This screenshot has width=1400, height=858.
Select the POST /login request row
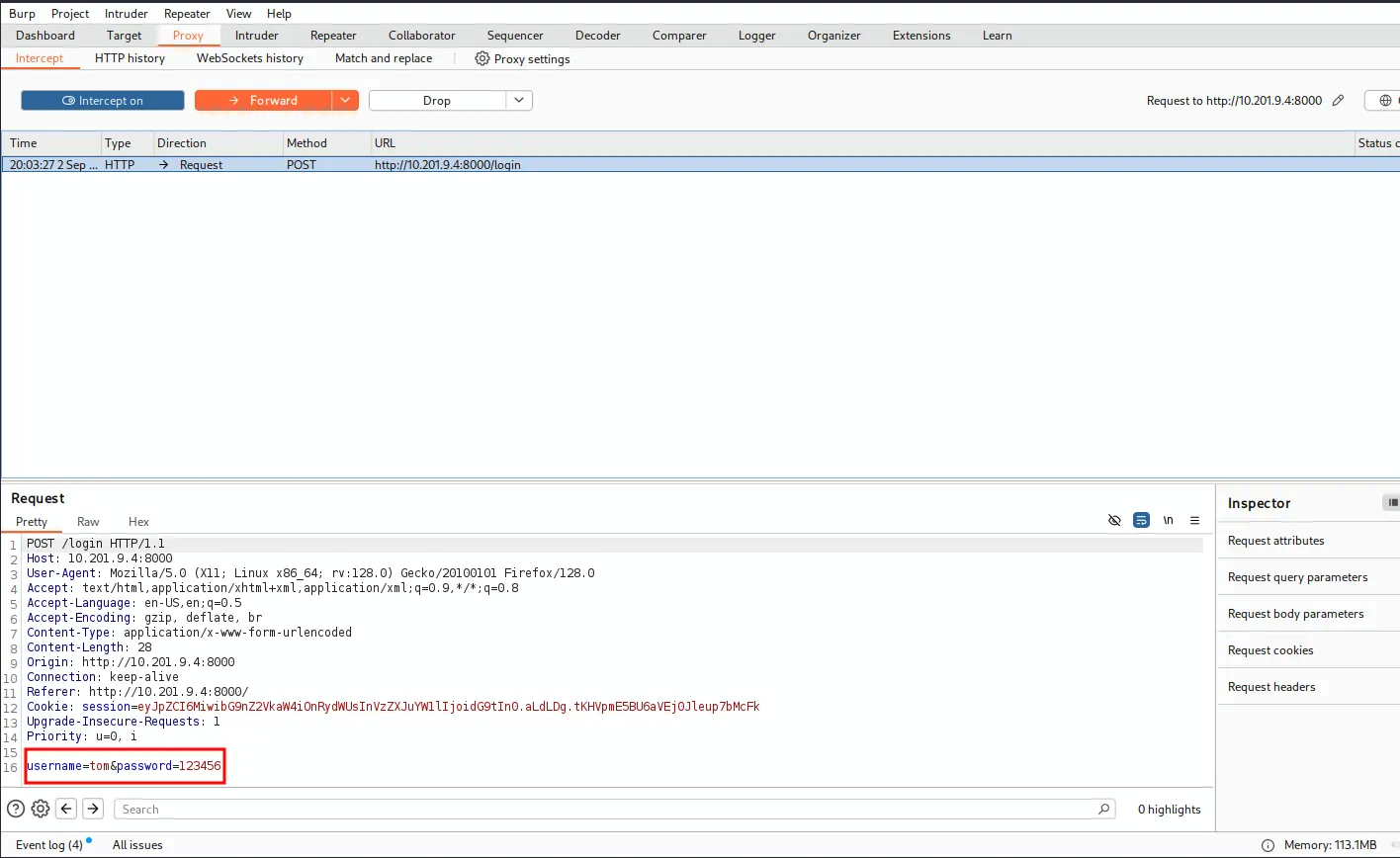point(700,165)
